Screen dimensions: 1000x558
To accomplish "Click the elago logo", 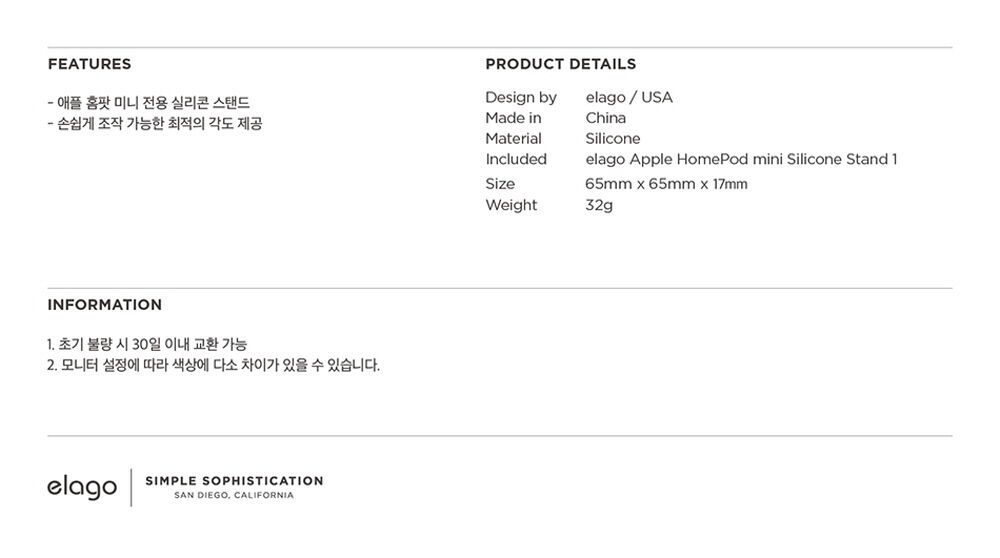I will [82, 487].
